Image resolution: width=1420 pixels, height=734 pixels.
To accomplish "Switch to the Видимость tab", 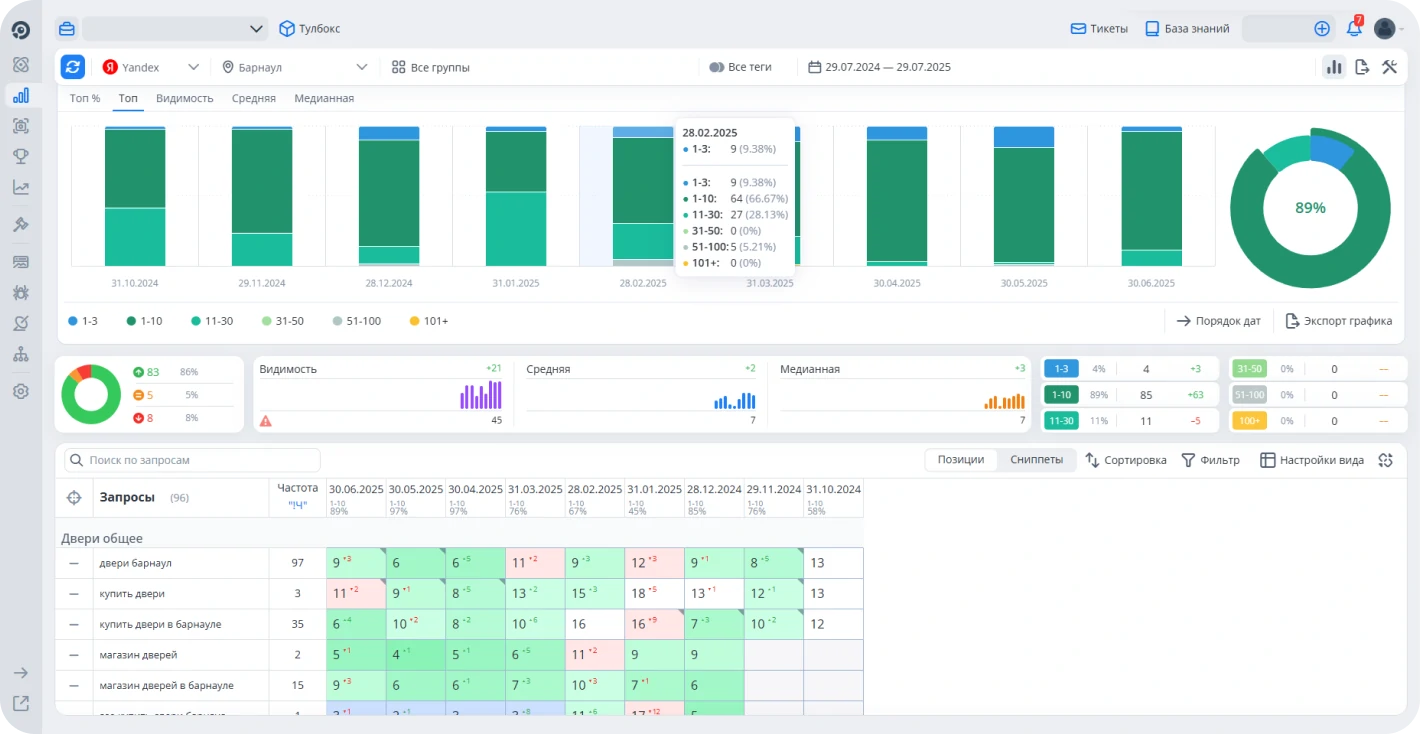I will (x=185, y=99).
